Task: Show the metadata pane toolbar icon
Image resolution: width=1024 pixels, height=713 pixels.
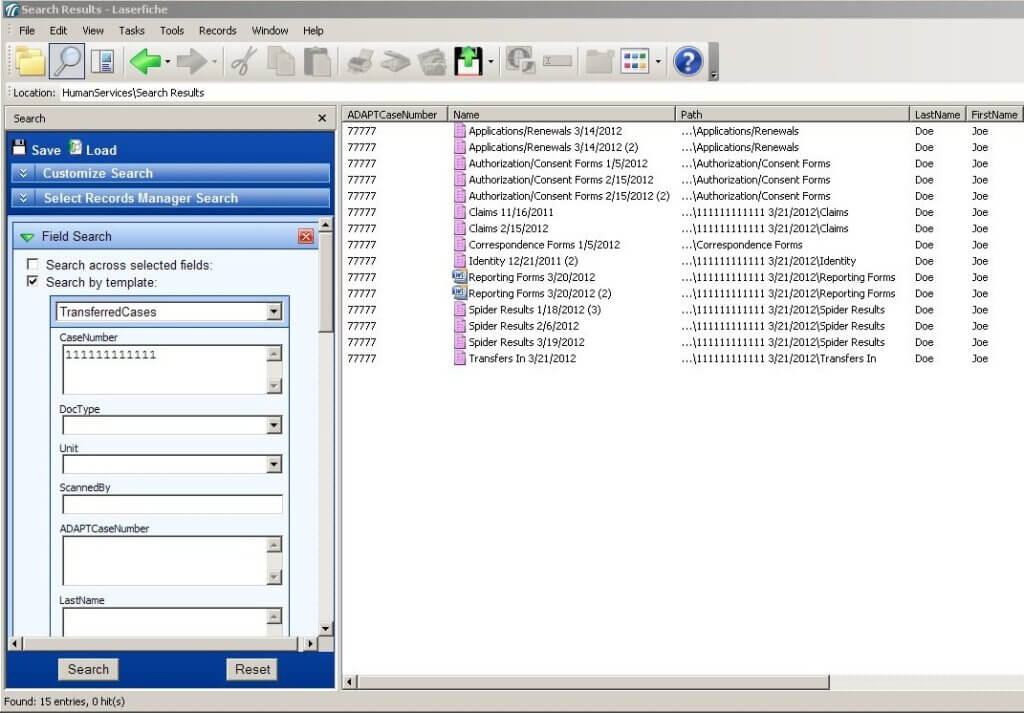Action: point(102,62)
